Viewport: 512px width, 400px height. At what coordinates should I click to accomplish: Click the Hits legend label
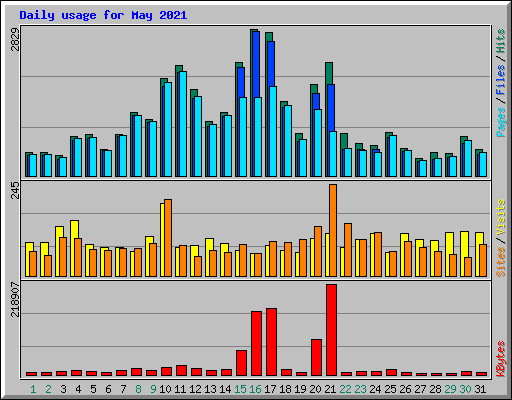coord(500,41)
